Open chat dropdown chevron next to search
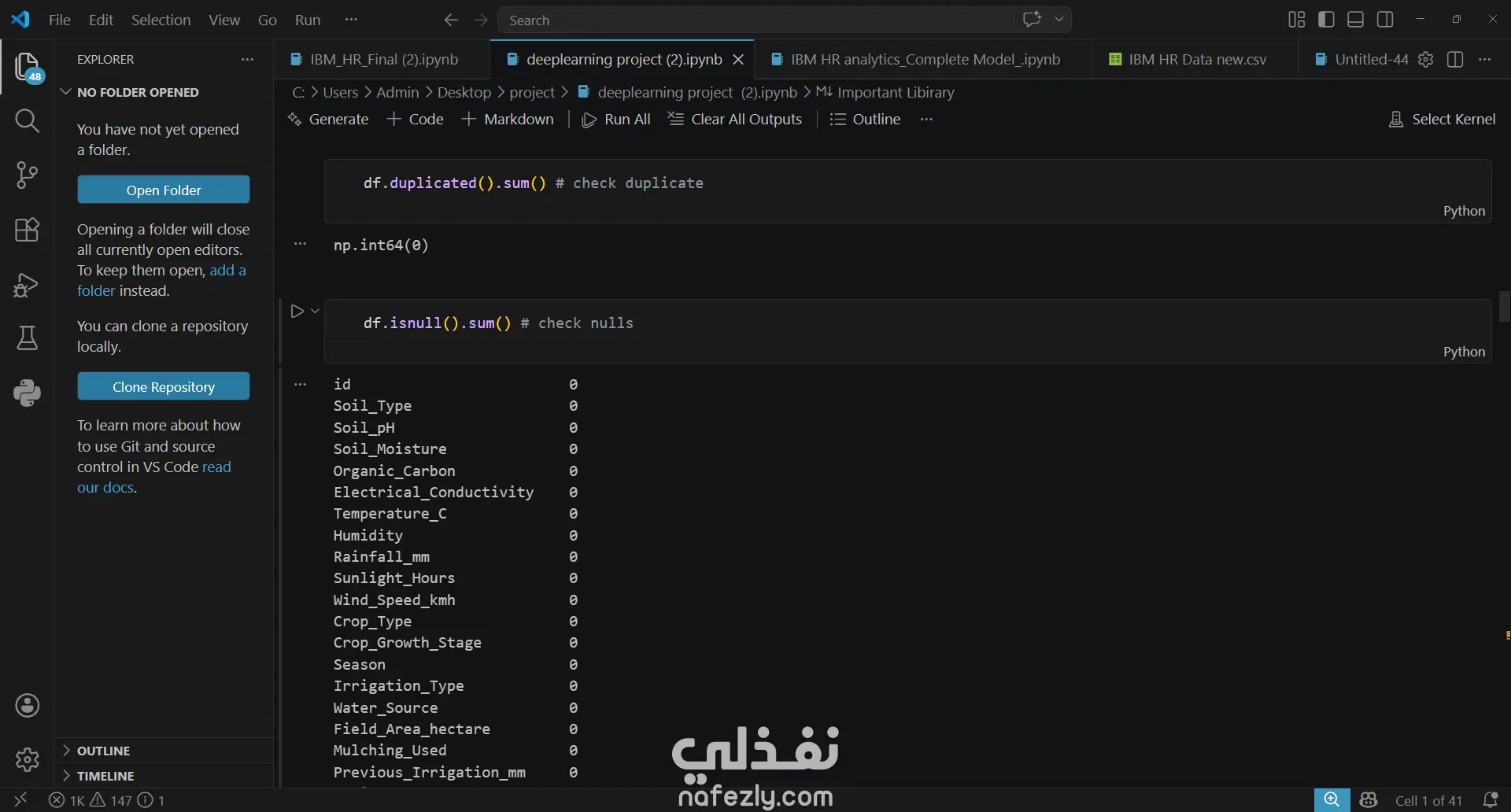 (1059, 20)
